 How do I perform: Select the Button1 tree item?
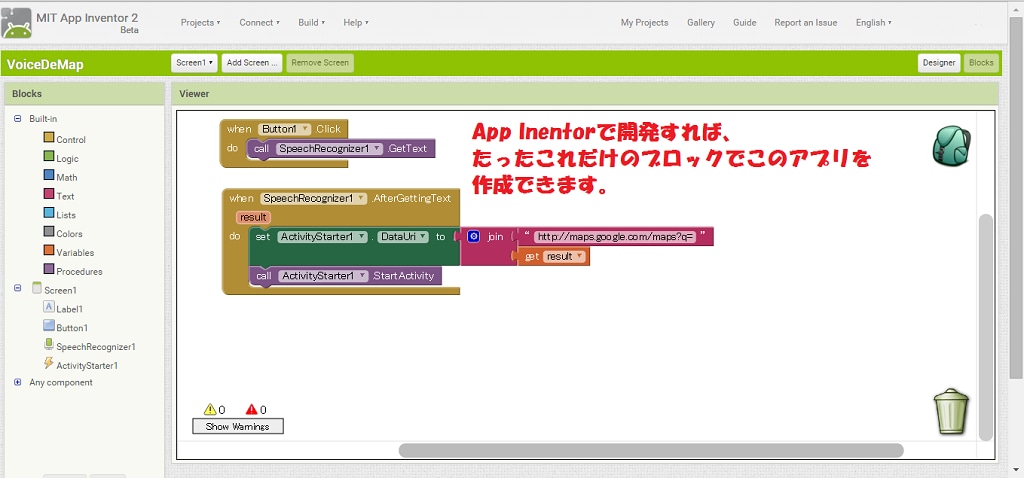click(71, 328)
